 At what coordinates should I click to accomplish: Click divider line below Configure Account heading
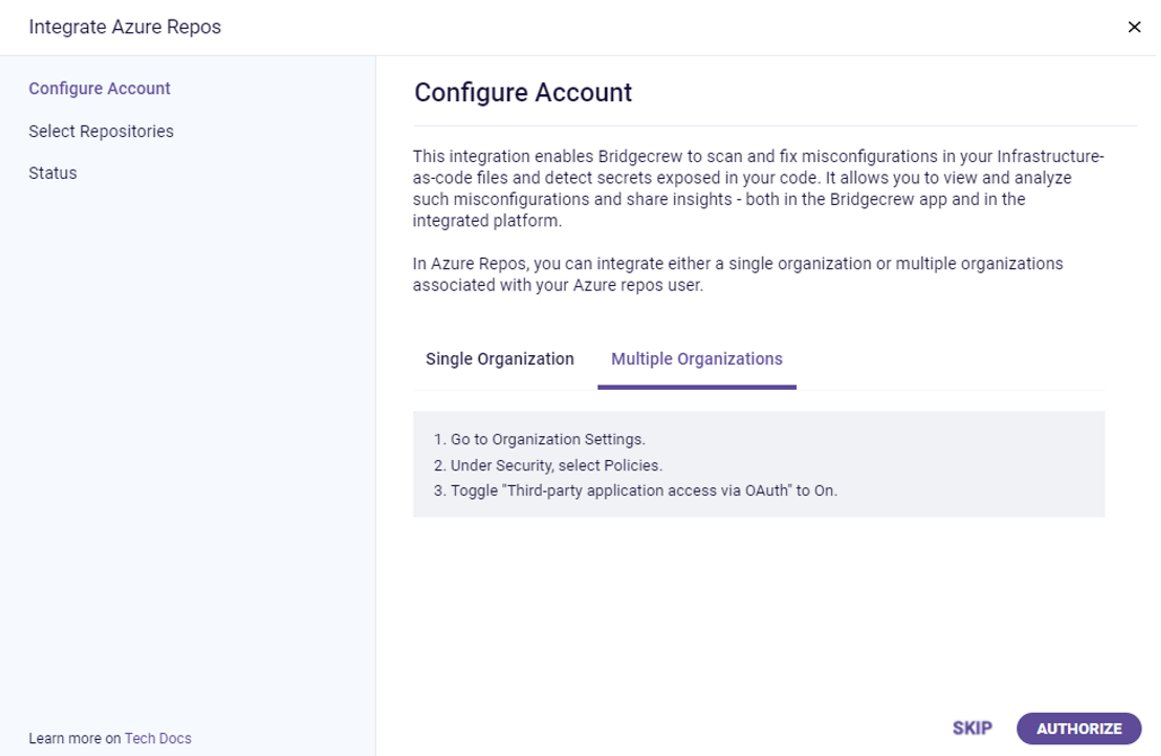[775, 126]
